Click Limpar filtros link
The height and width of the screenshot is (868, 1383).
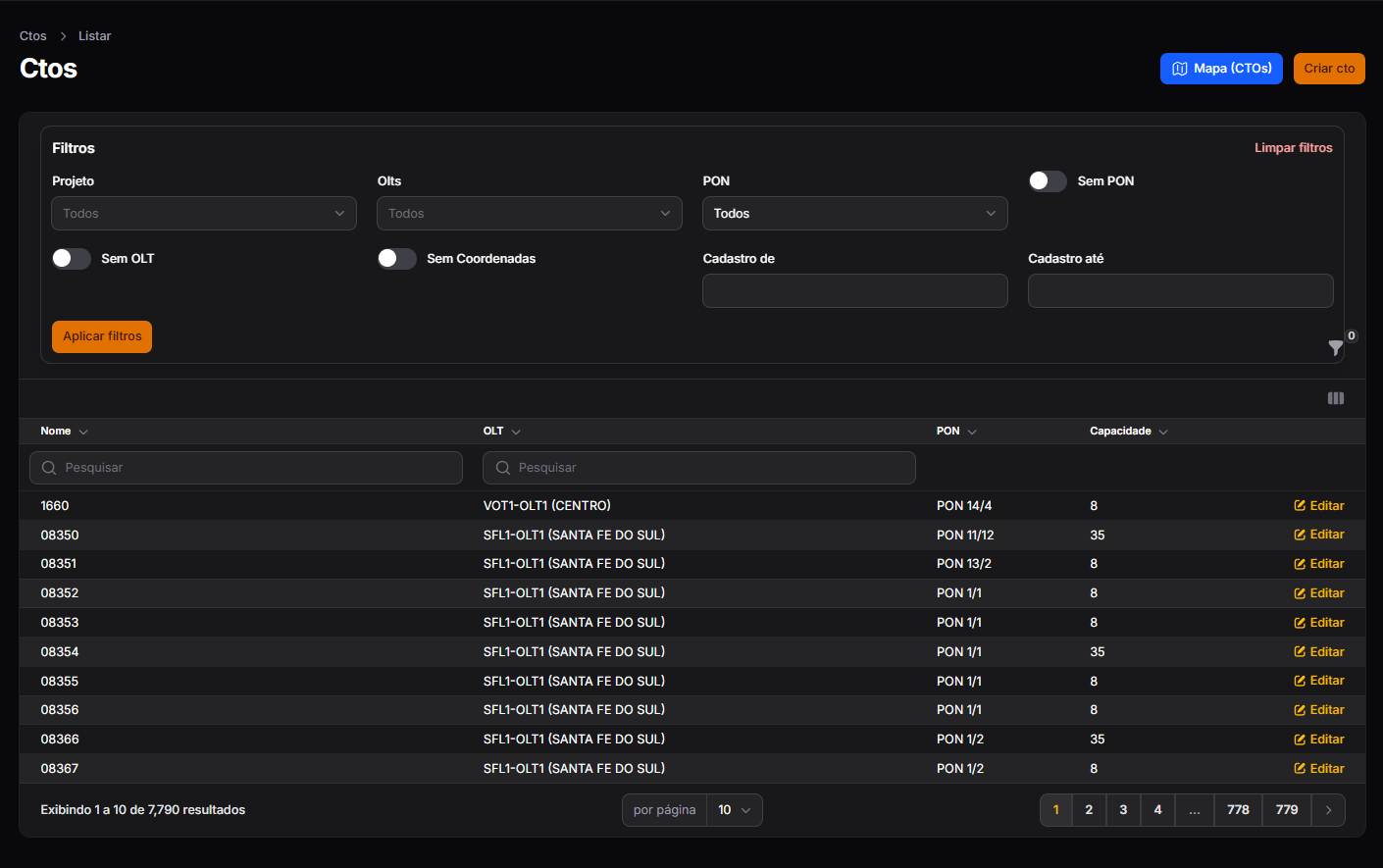coord(1293,148)
